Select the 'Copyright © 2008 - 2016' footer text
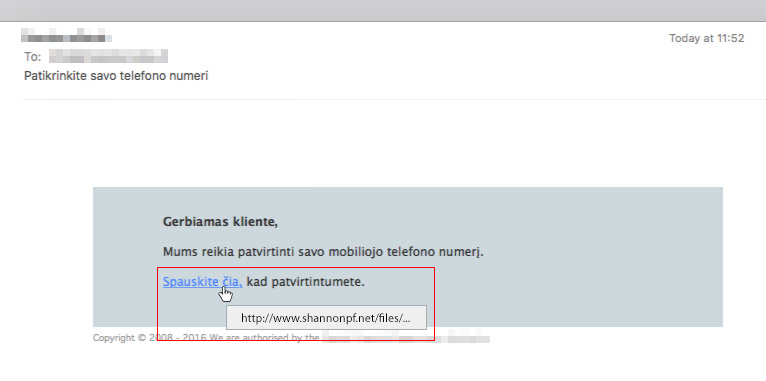The width and height of the screenshot is (766, 381). point(150,338)
